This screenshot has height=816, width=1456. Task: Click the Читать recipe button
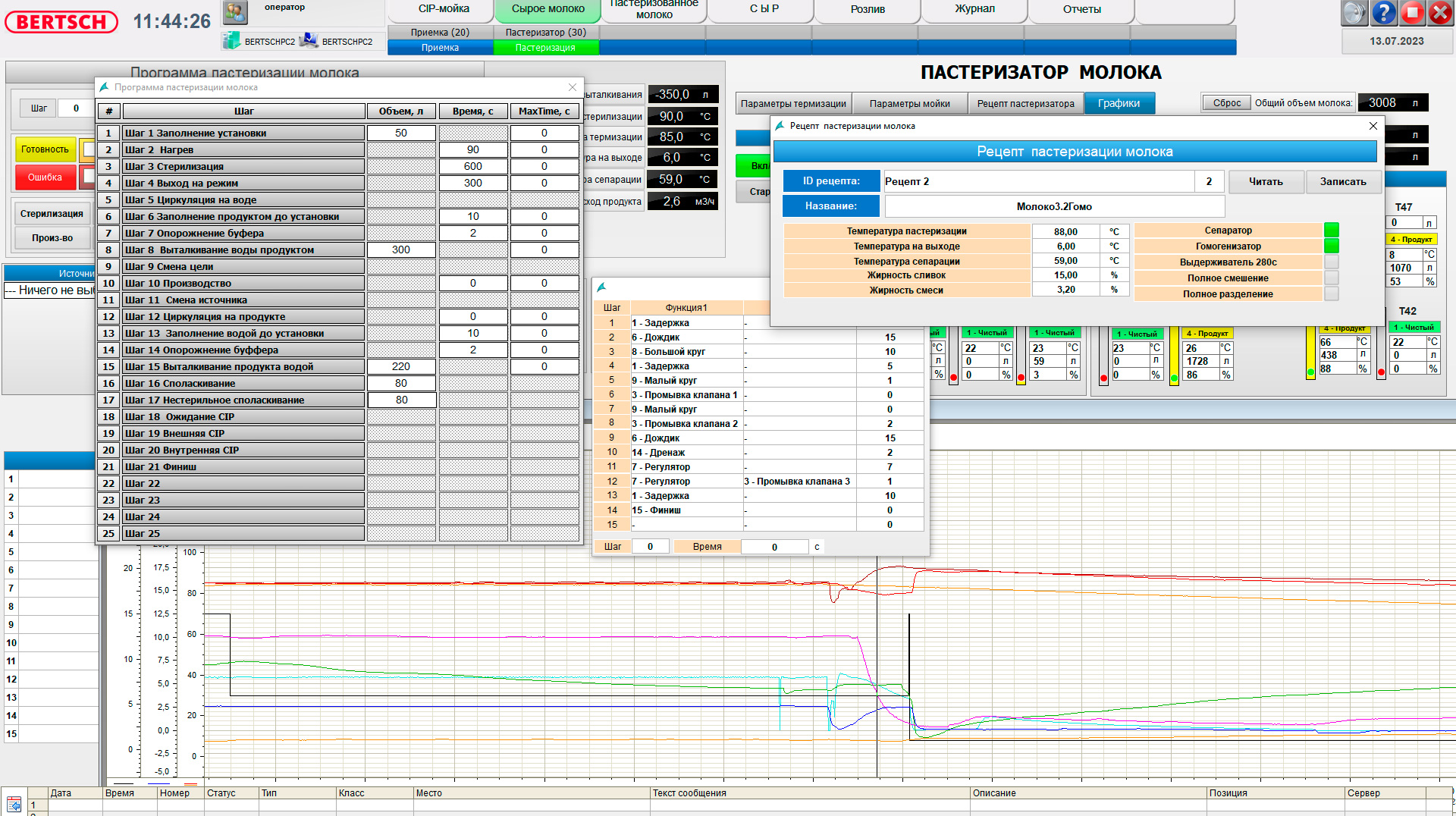pyautogui.click(x=1266, y=182)
